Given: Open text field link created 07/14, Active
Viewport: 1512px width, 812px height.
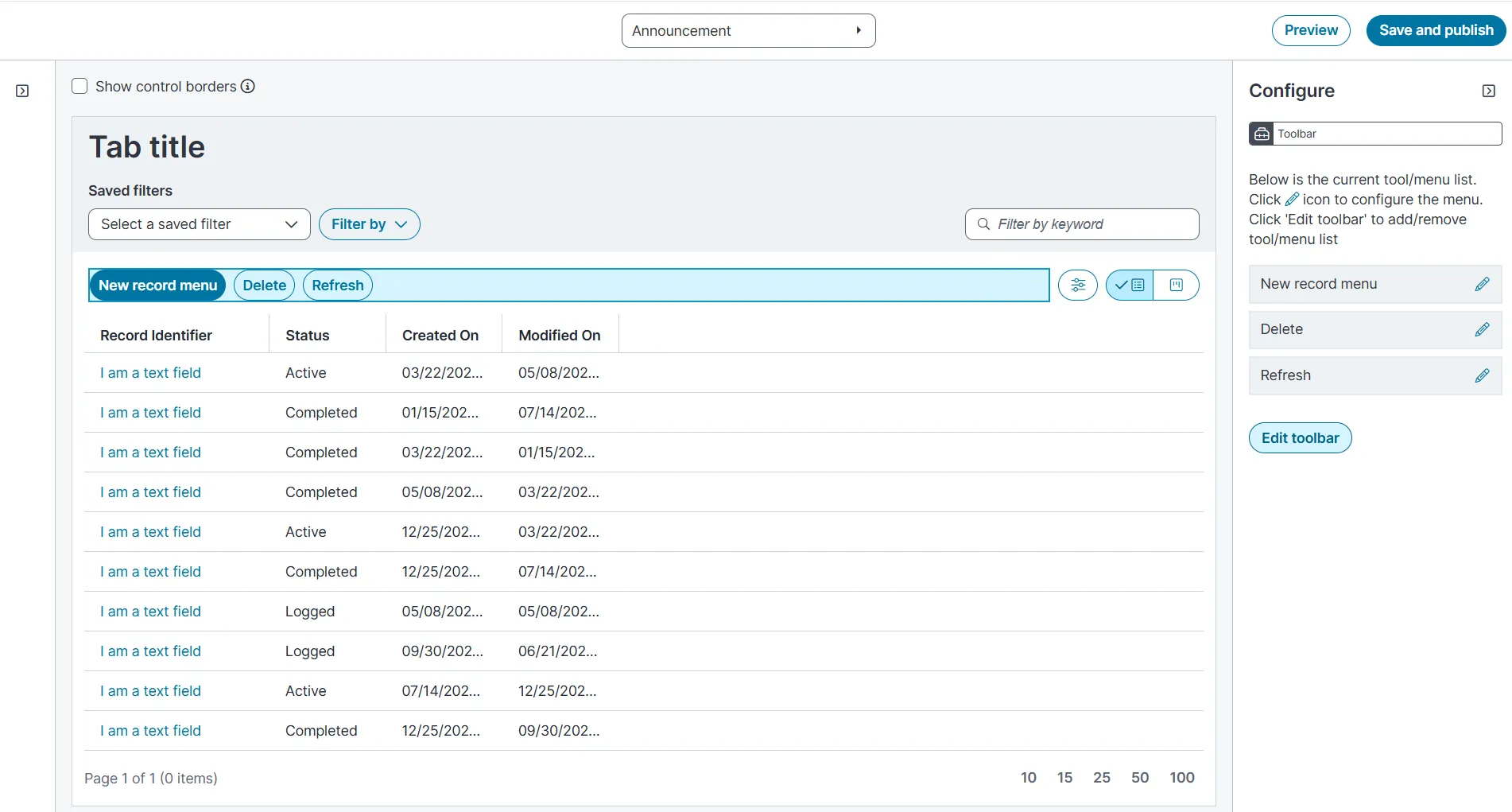Looking at the screenshot, I should pos(150,691).
